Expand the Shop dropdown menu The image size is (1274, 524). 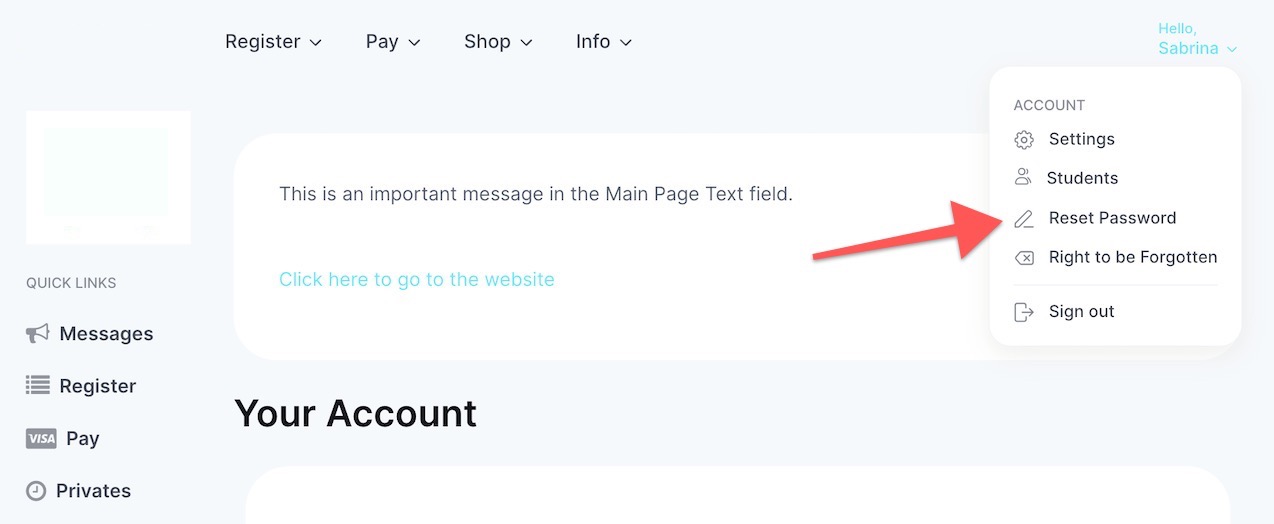click(x=498, y=42)
